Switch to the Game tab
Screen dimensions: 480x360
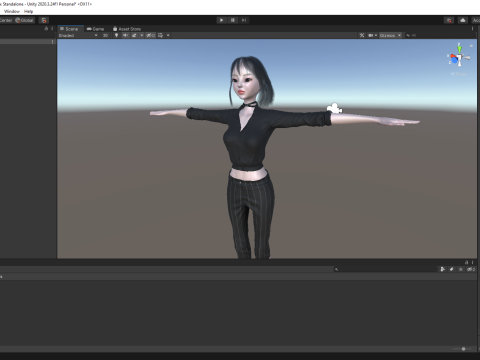pos(95,29)
